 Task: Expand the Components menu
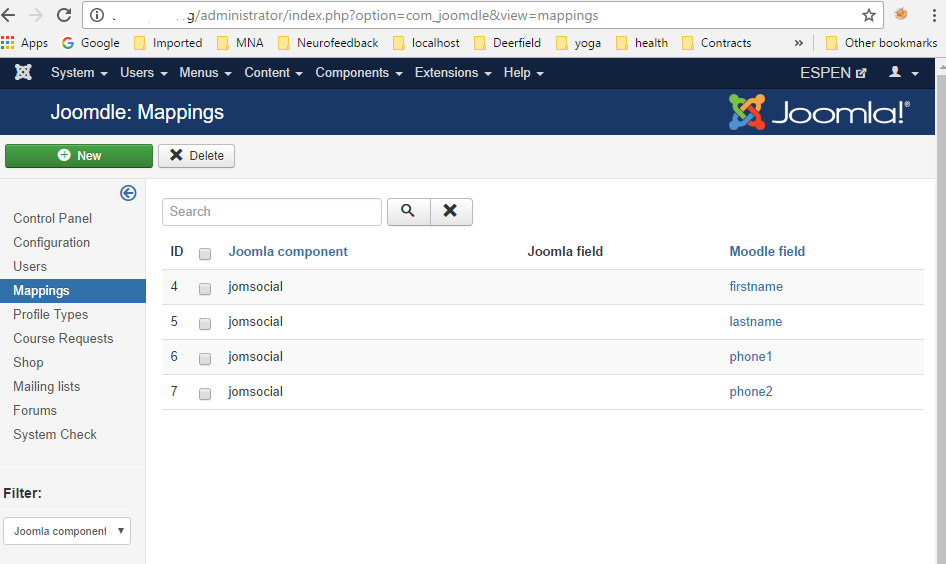click(x=358, y=73)
